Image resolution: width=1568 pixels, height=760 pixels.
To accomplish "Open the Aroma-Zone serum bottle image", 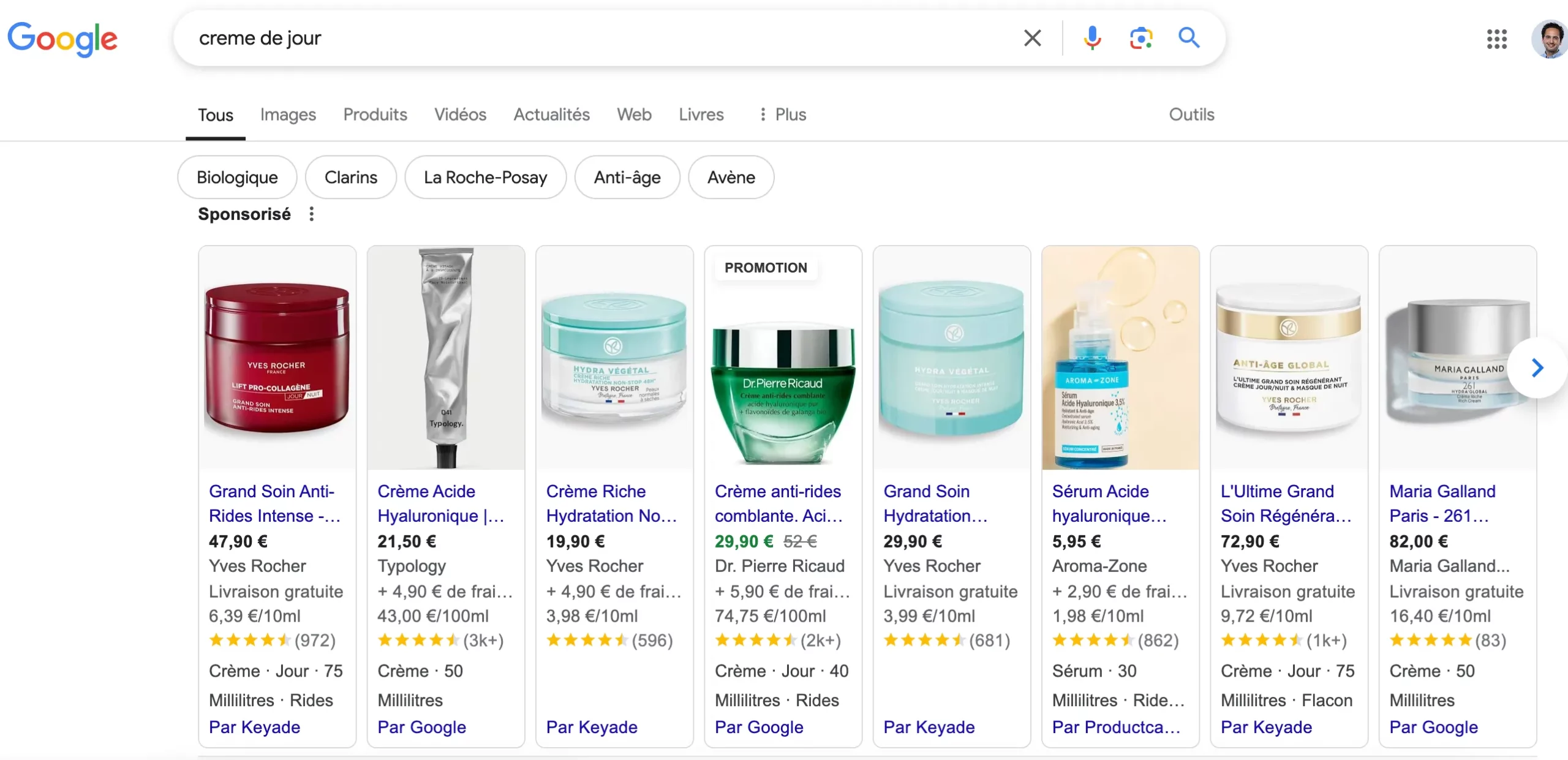I will click(x=1120, y=358).
